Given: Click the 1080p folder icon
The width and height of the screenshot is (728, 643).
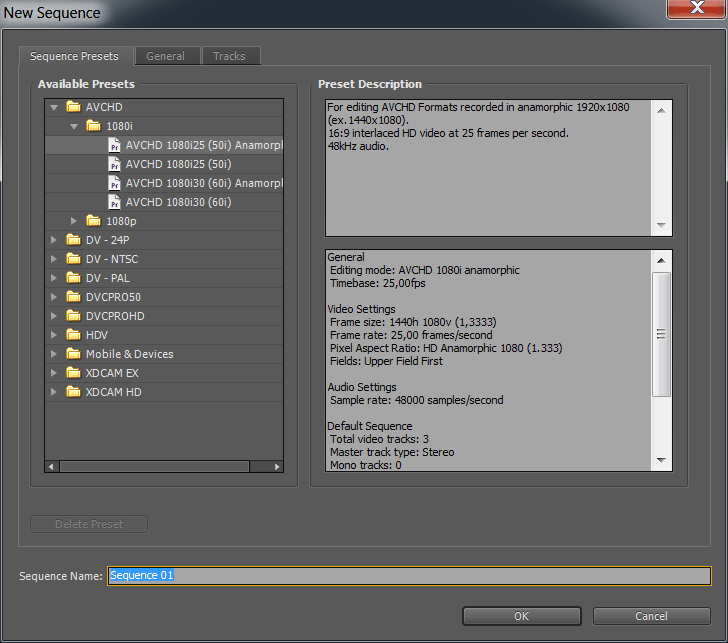Looking at the screenshot, I should (x=93, y=221).
